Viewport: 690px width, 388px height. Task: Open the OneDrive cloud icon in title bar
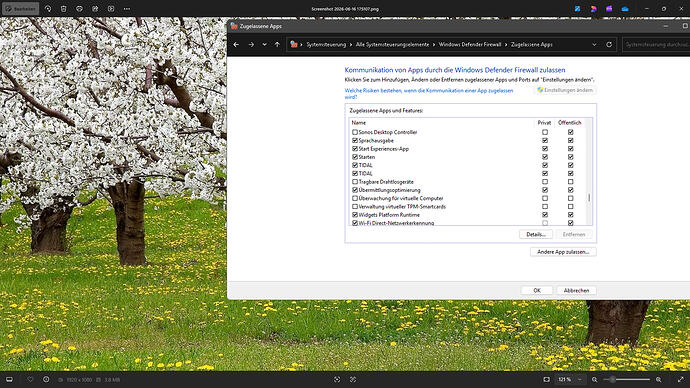[x=625, y=9]
